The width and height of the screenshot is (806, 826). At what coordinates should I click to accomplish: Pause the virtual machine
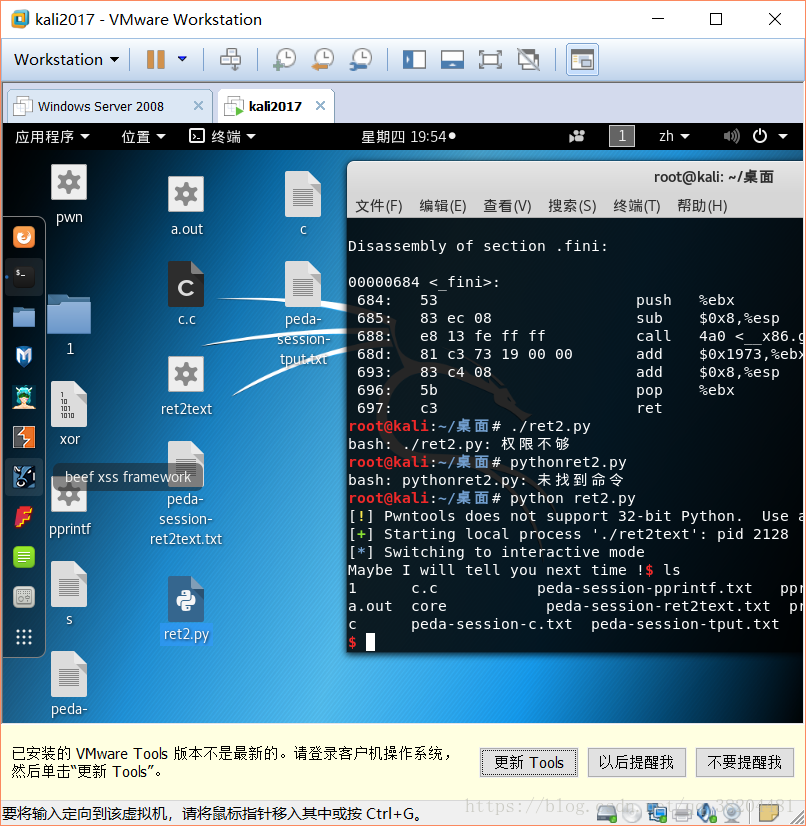[x=155, y=60]
